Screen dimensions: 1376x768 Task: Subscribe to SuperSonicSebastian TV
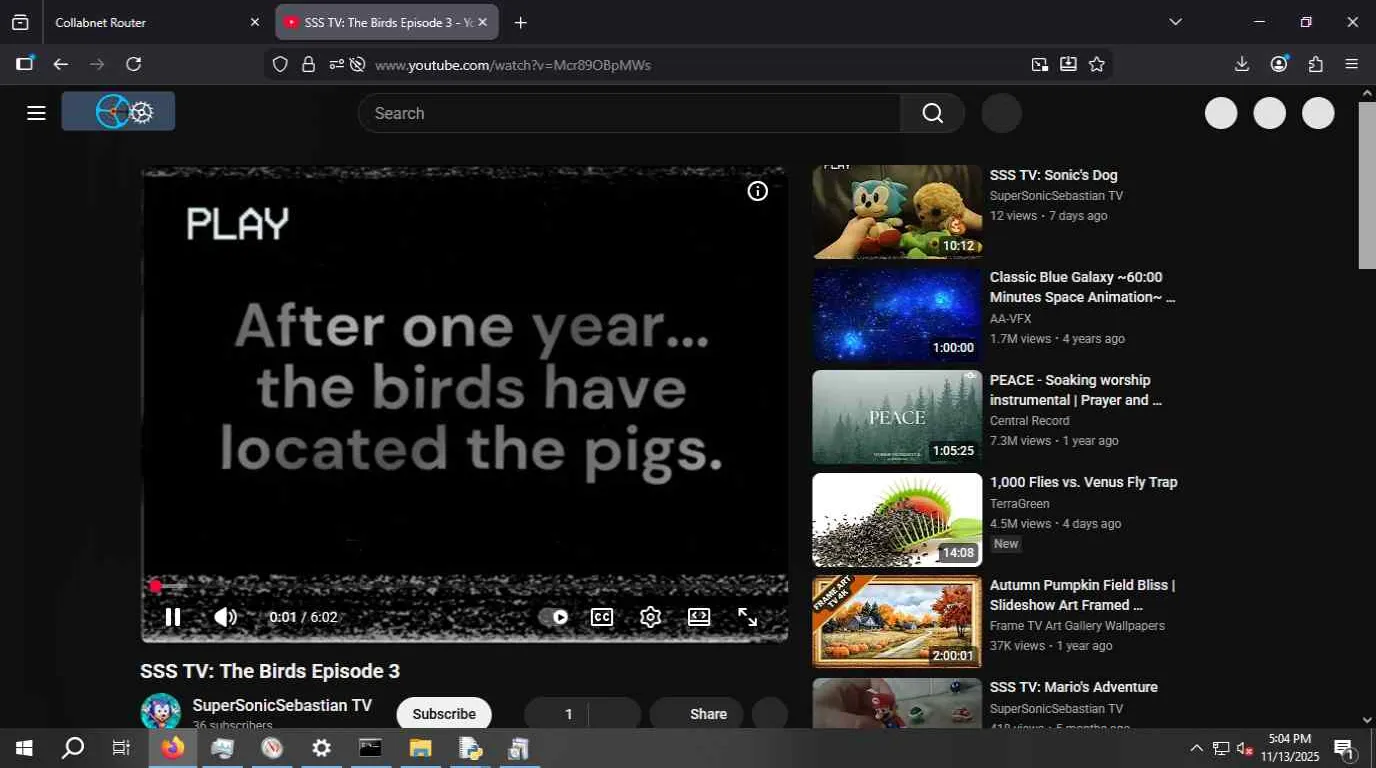444,714
